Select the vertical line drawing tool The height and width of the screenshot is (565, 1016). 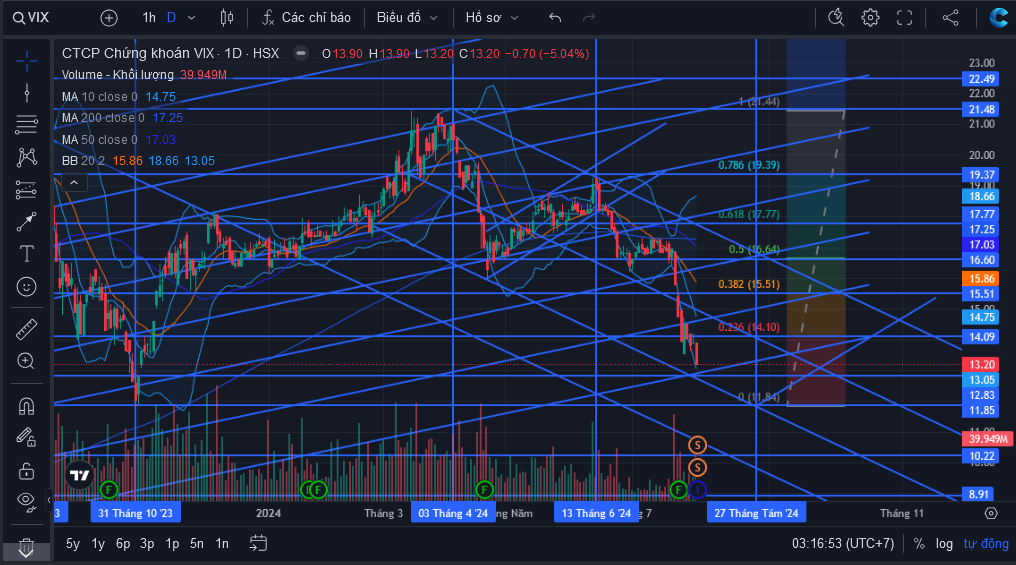[27, 93]
